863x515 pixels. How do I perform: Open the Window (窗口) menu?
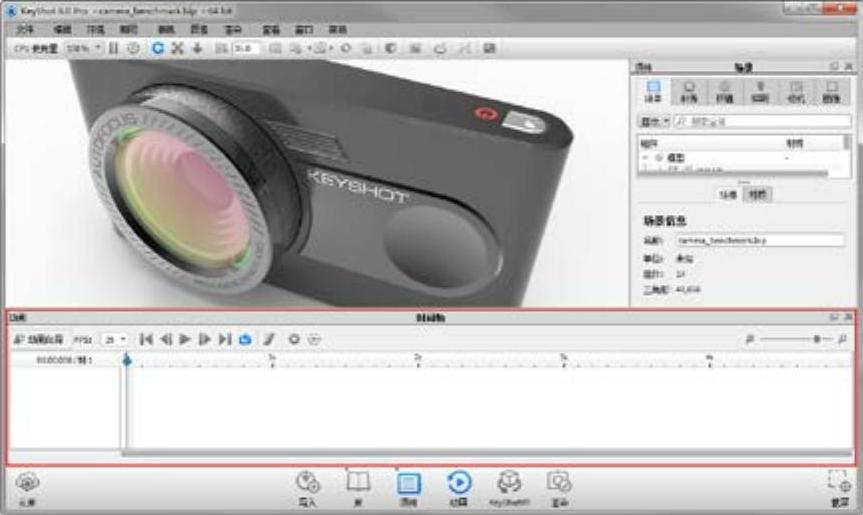304,30
